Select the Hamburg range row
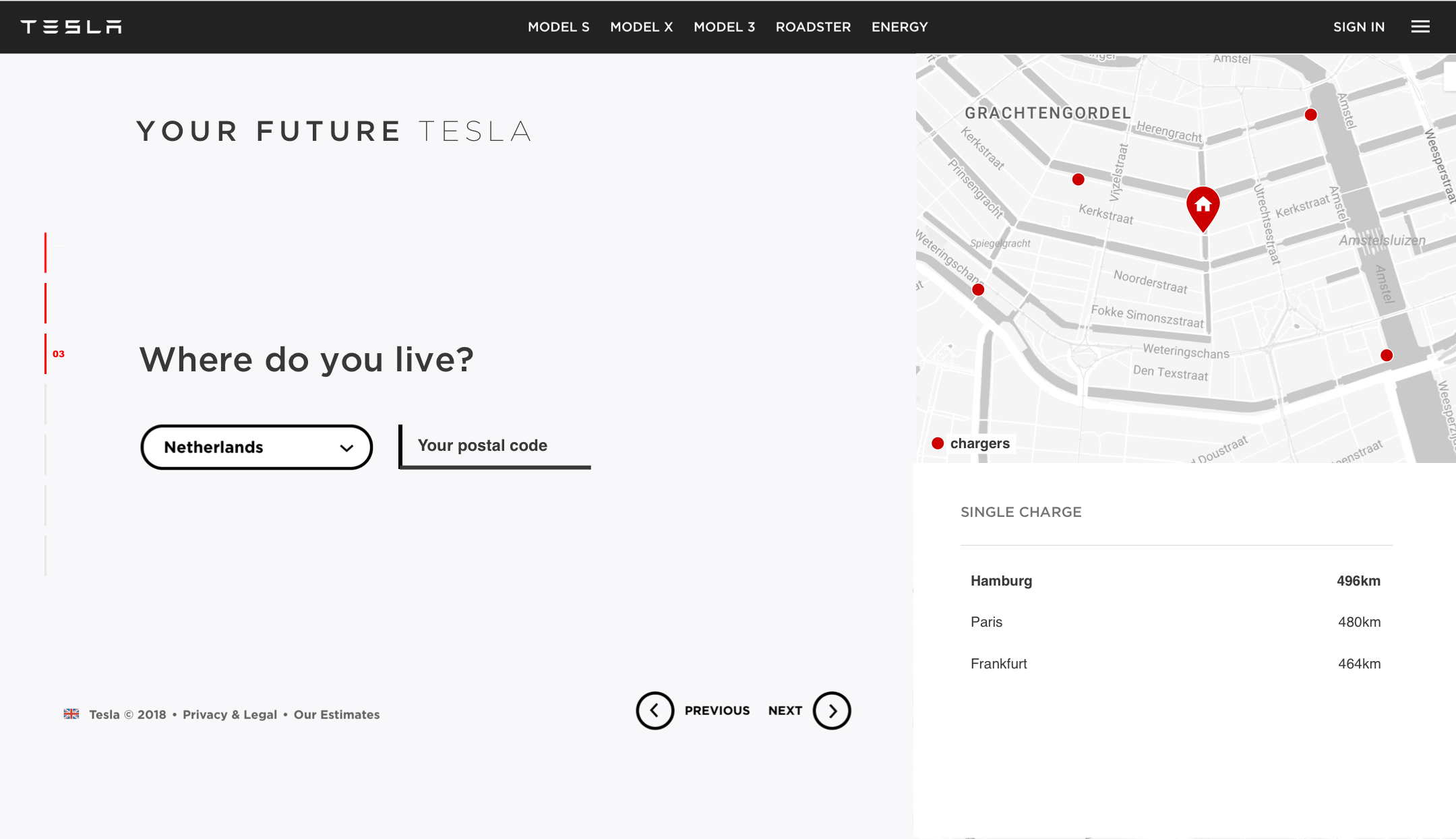This screenshot has width=1456, height=839. click(1176, 581)
